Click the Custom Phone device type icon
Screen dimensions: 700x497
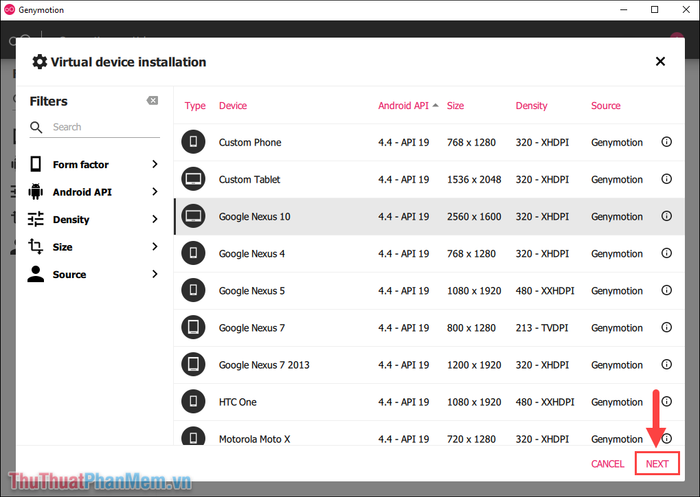click(x=193, y=142)
